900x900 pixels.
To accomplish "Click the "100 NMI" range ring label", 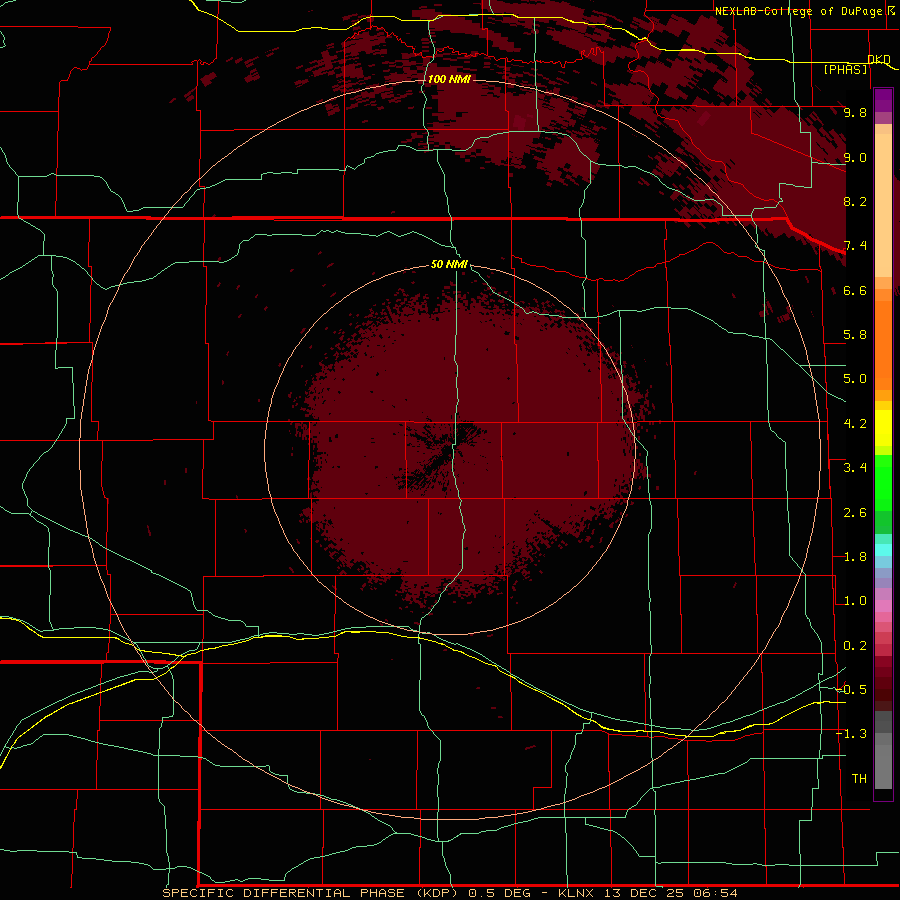I will pyautogui.click(x=449, y=79).
